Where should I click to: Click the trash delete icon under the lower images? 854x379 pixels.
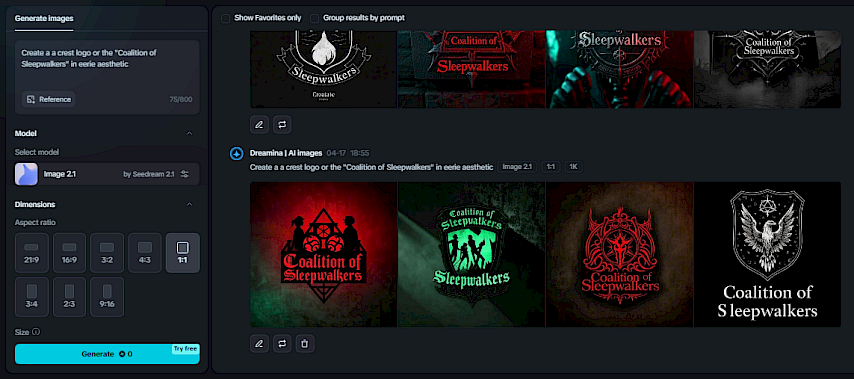point(305,344)
